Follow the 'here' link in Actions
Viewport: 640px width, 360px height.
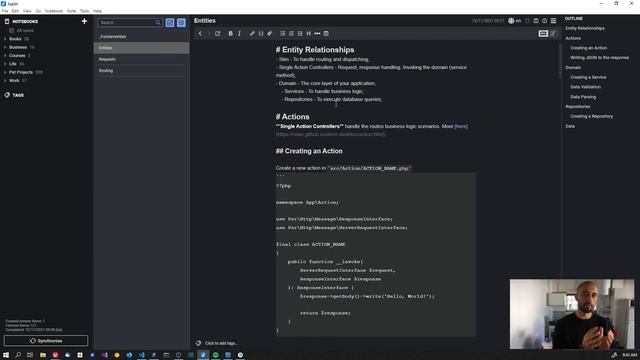(x=461, y=127)
